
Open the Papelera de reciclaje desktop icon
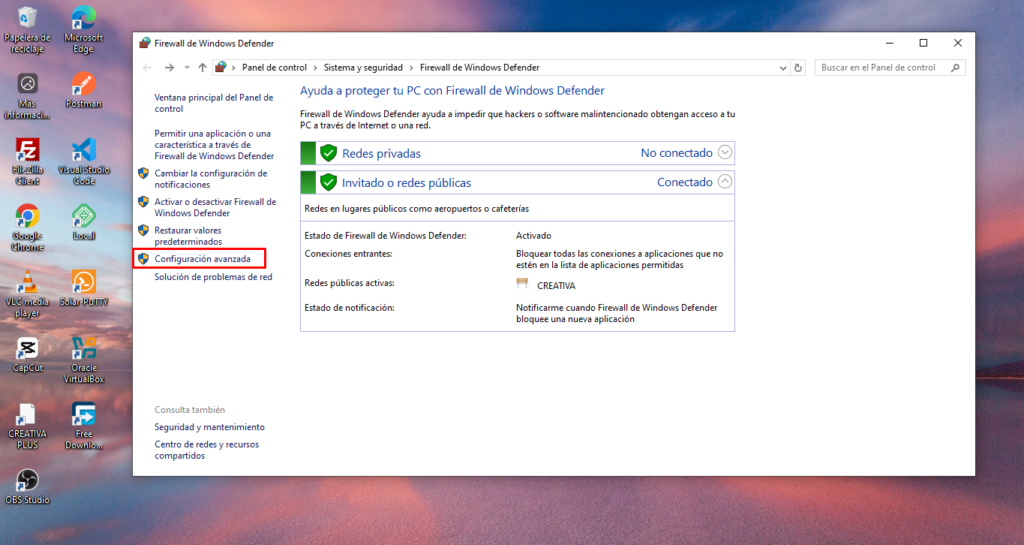pyautogui.click(x=27, y=30)
